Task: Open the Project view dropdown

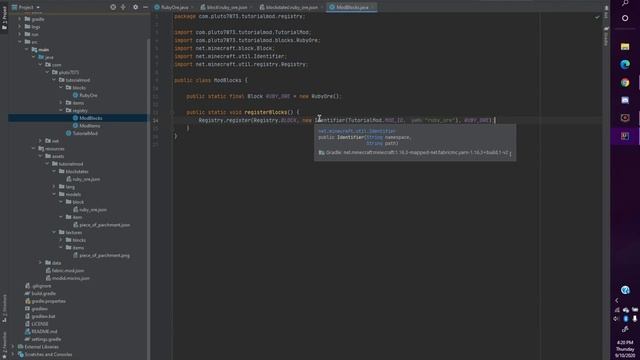Action: click(x=26, y=7)
